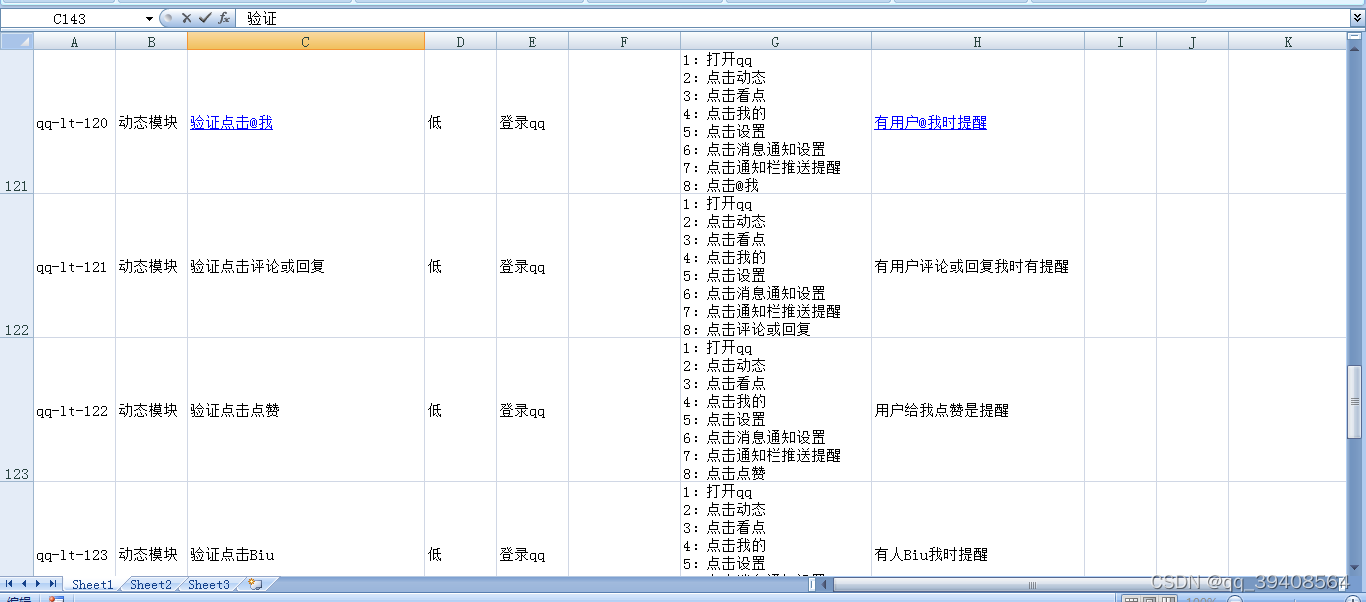Select cell 验证点击Biu
Viewport: 1366px width, 602px height.
click(306, 530)
